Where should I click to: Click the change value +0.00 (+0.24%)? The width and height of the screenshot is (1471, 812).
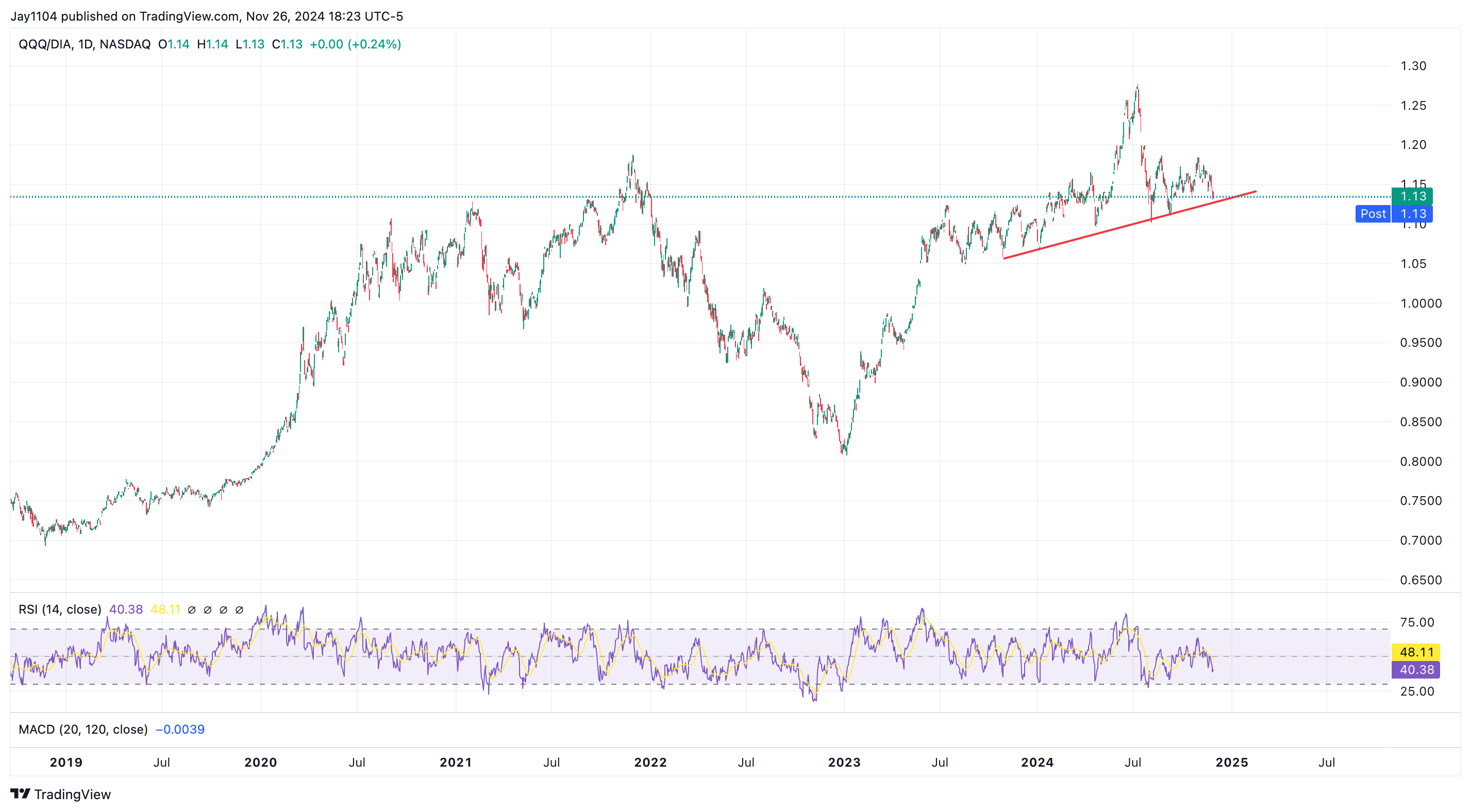tap(355, 44)
